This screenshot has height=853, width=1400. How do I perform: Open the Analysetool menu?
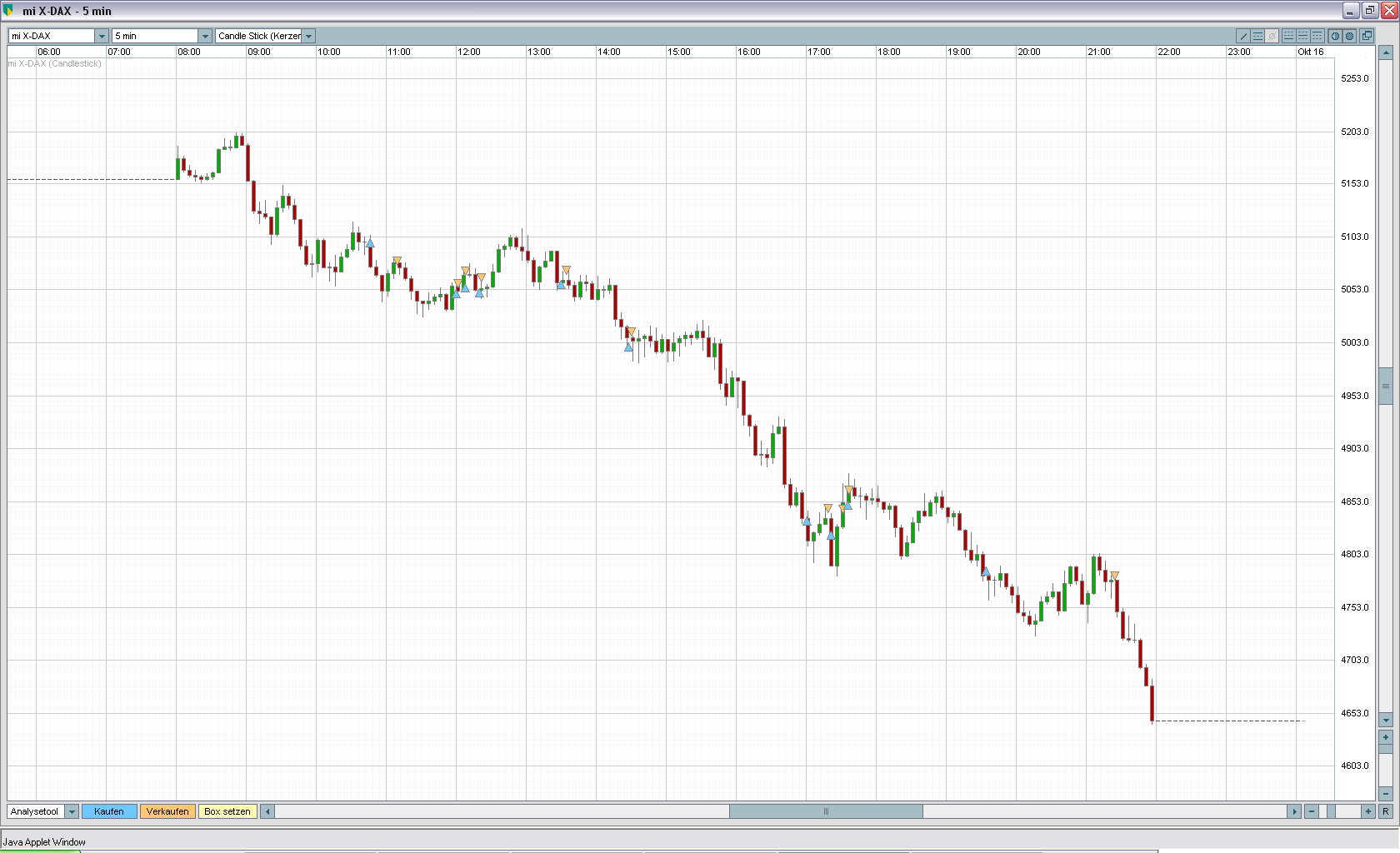(x=72, y=811)
